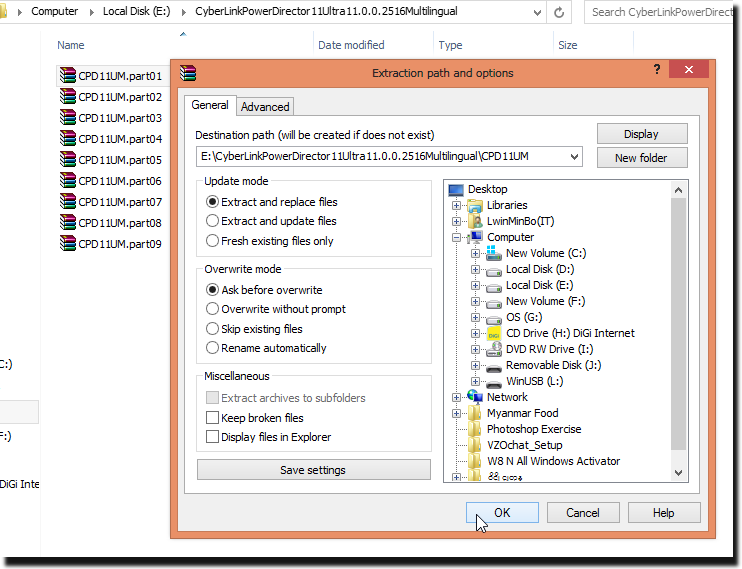
Task: Enable Display files in Explorer checkbox
Action: click(x=212, y=436)
